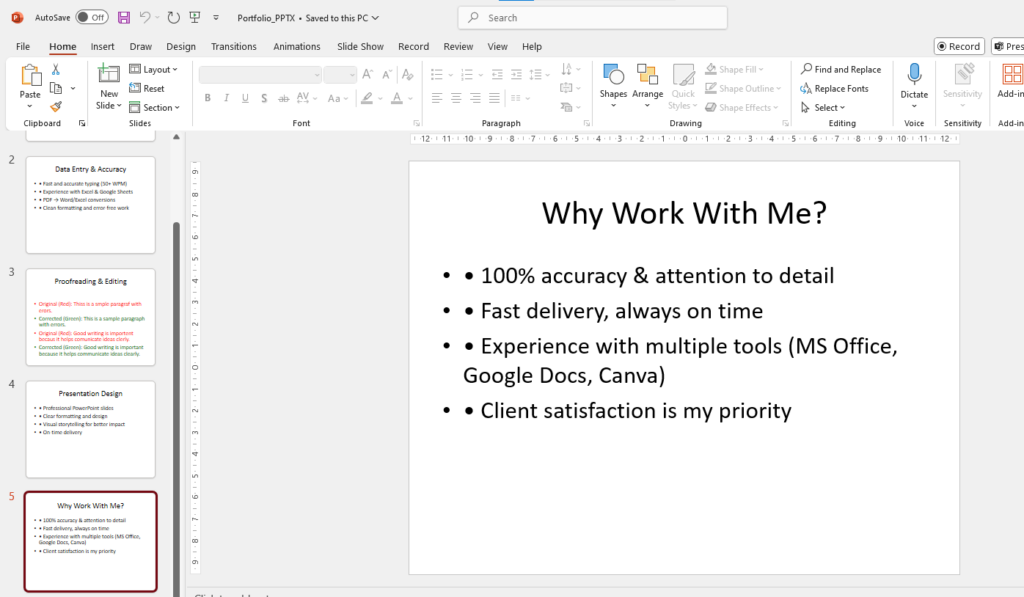Click Clear All Formatting icon
The image size is (1024, 597).
click(408, 75)
